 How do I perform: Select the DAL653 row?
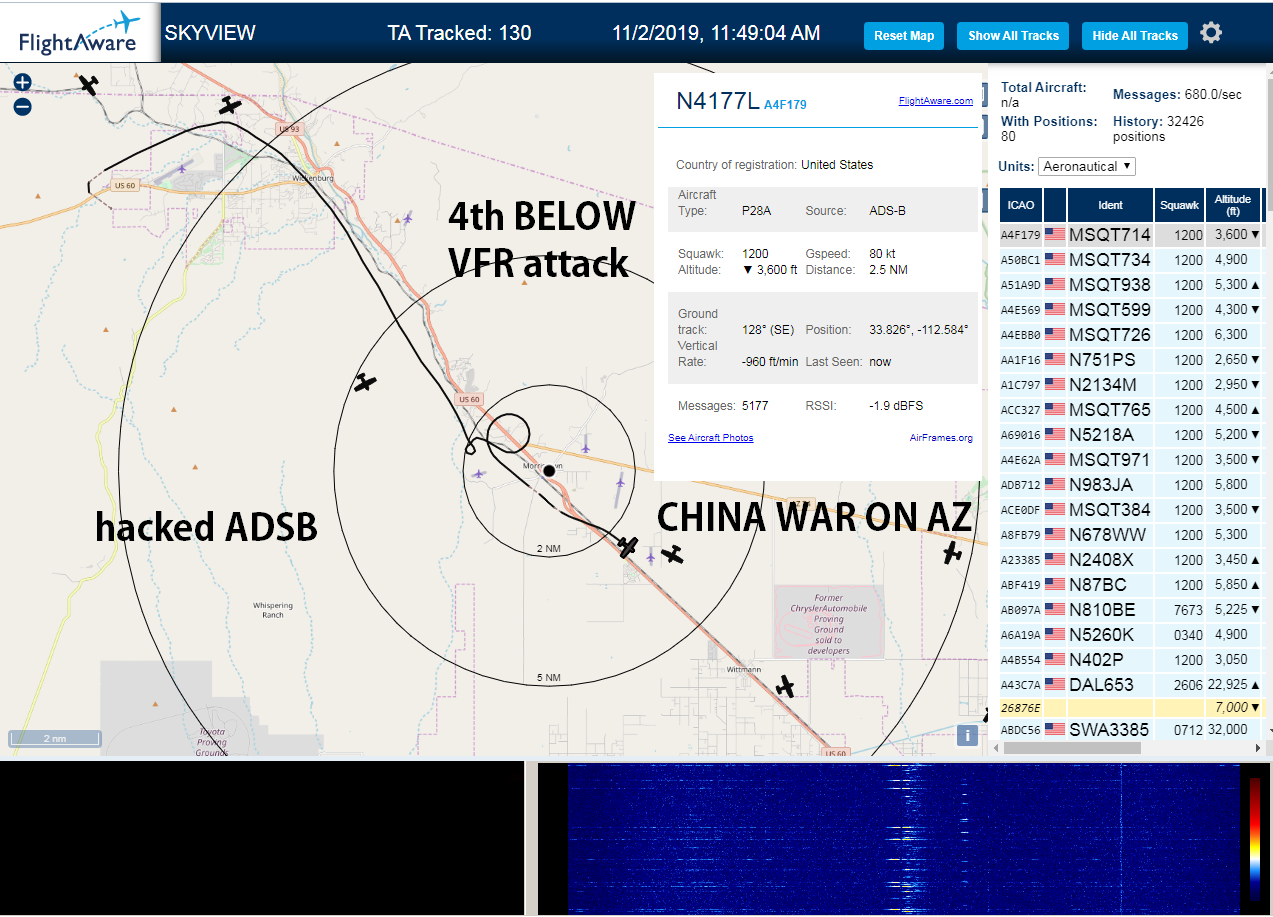[1131, 685]
